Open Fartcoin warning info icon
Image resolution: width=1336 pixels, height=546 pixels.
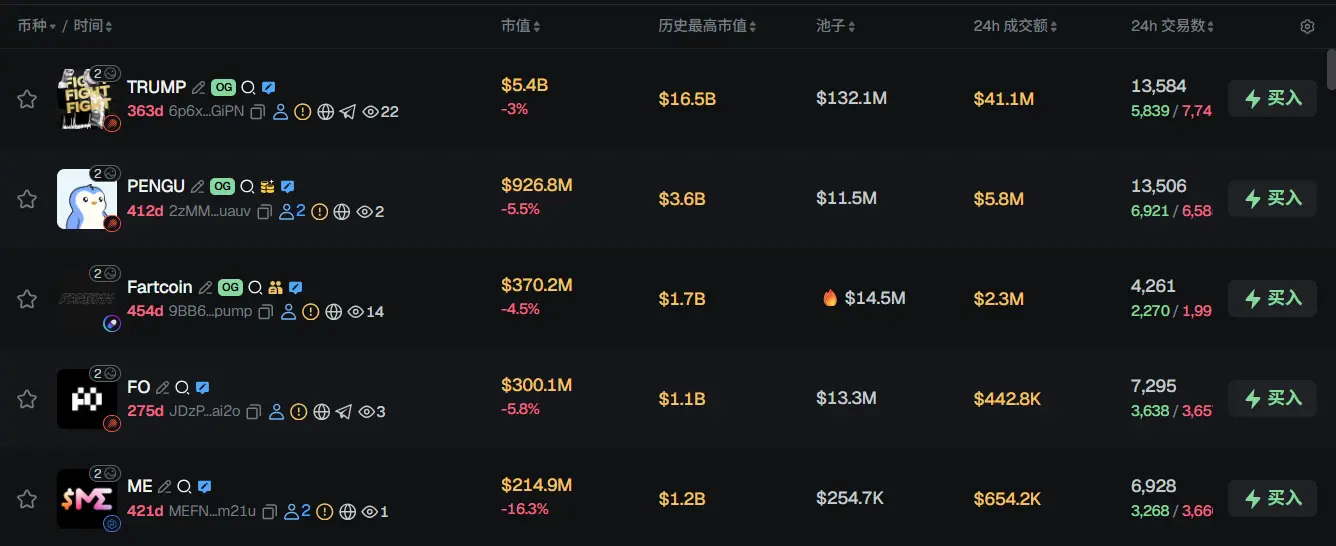tap(310, 312)
